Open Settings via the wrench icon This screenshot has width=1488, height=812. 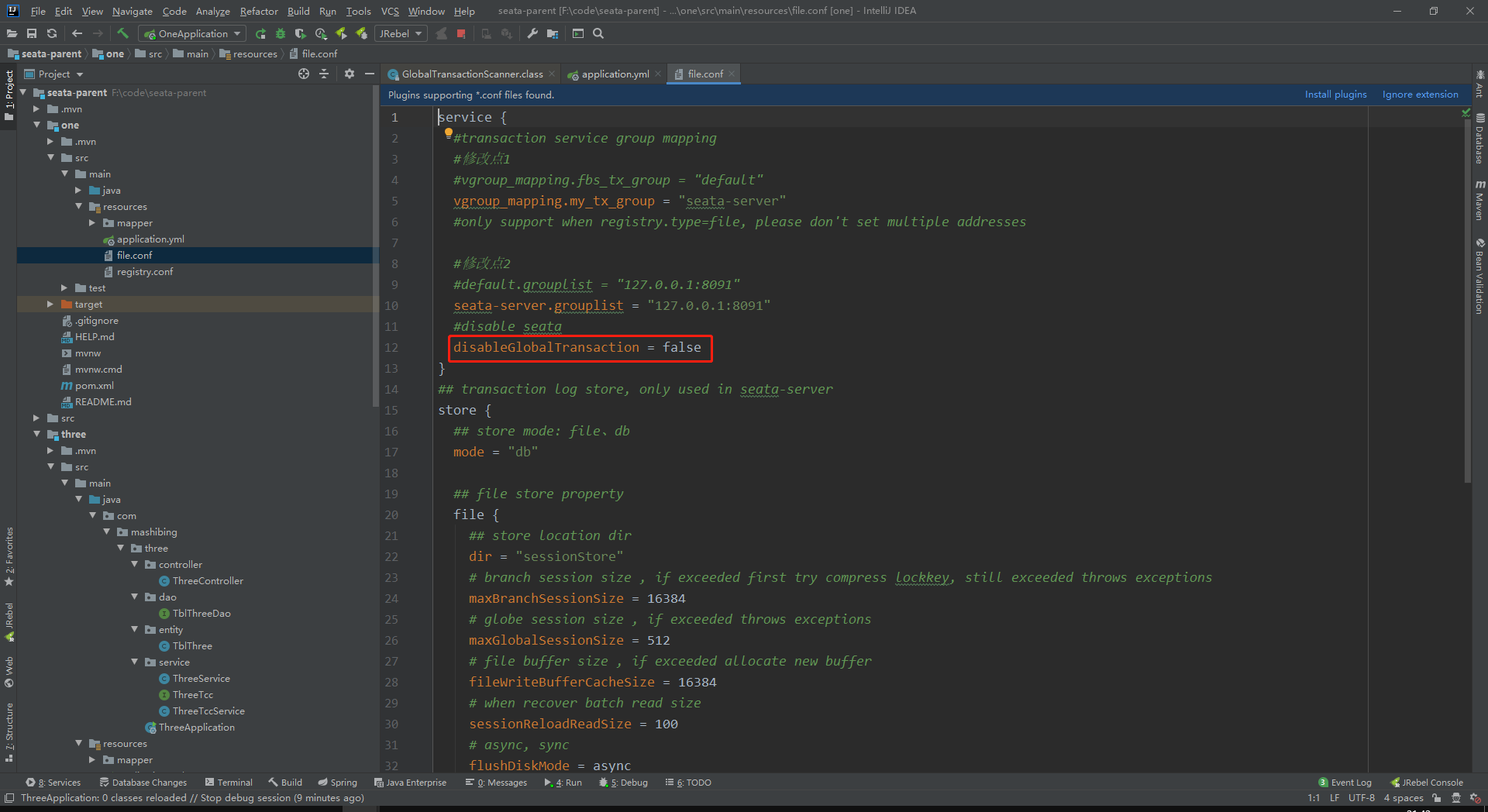532,33
